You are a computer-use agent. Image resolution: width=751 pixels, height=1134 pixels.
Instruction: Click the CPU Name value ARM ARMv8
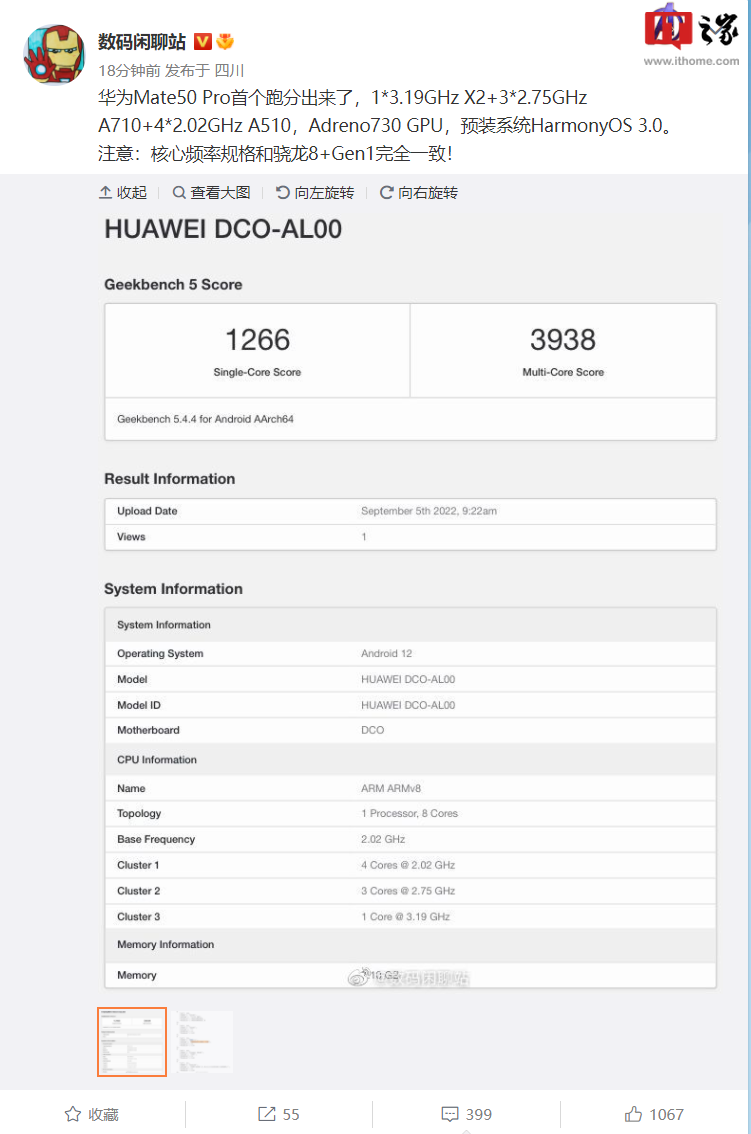click(391, 788)
